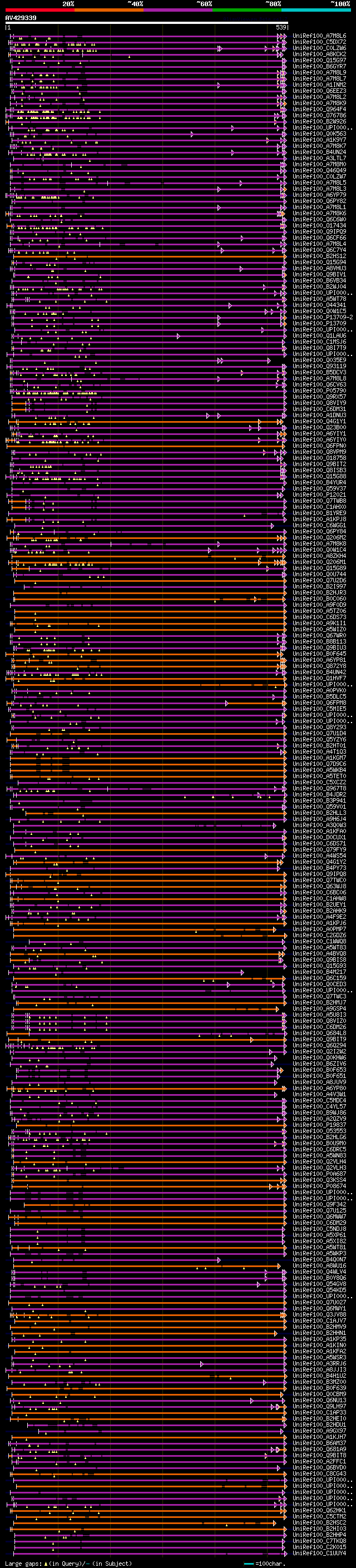
Task: Click hit UniRef100_Q15G97
Action: [x=319, y=60]
